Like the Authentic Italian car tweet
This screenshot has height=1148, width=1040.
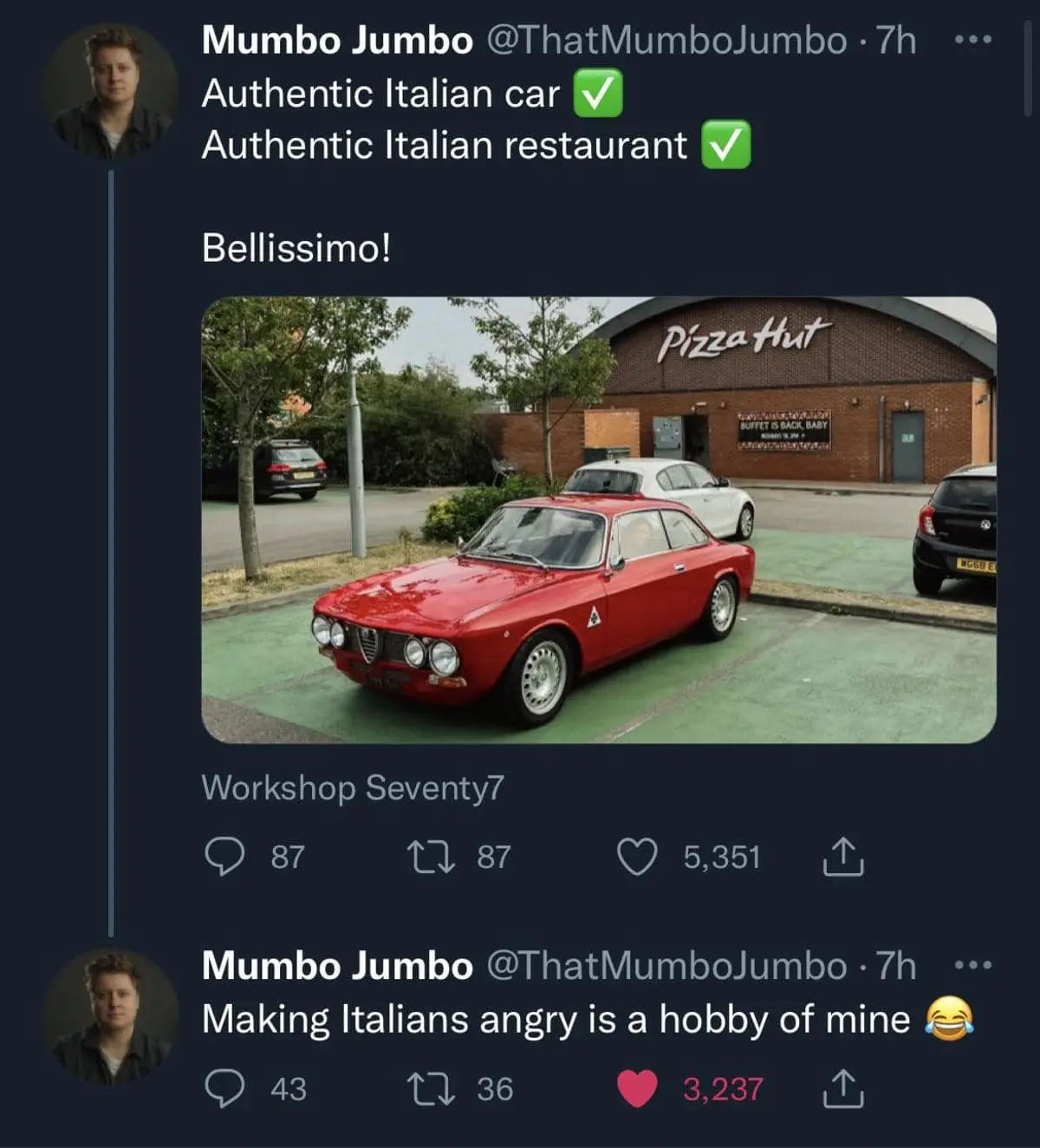point(637,857)
